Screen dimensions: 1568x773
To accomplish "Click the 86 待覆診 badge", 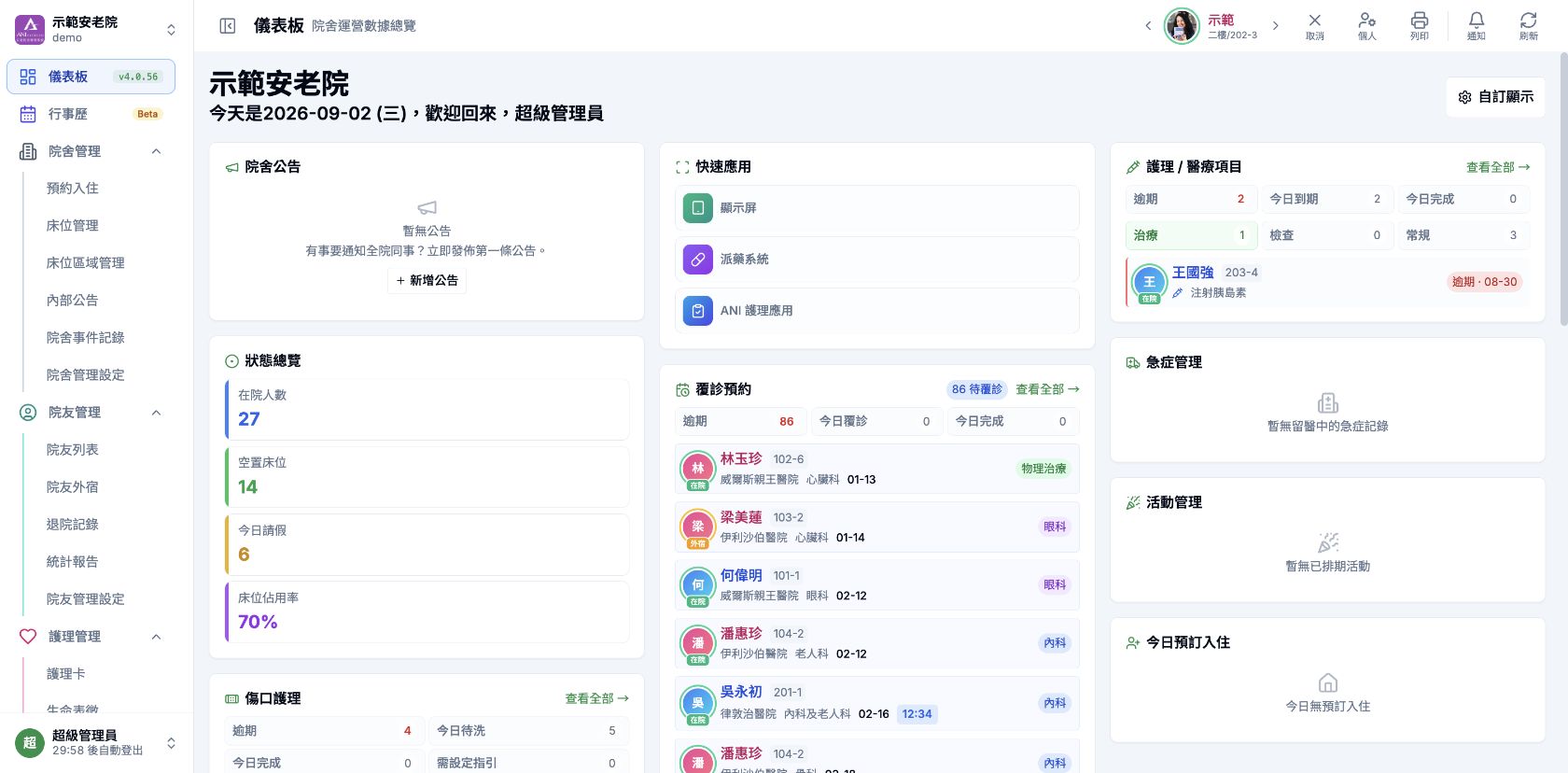I will coord(977,389).
